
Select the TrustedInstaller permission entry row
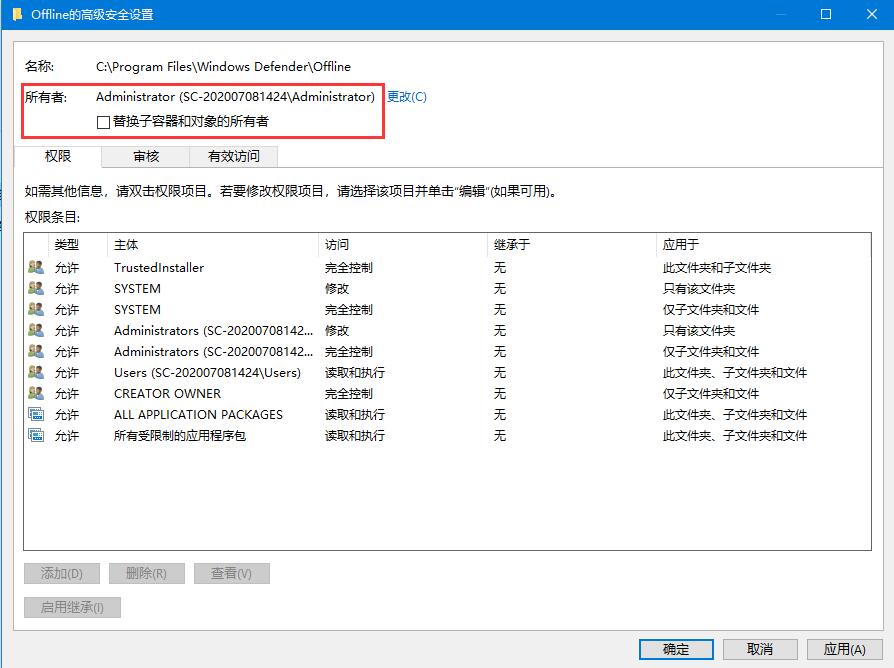click(200, 267)
